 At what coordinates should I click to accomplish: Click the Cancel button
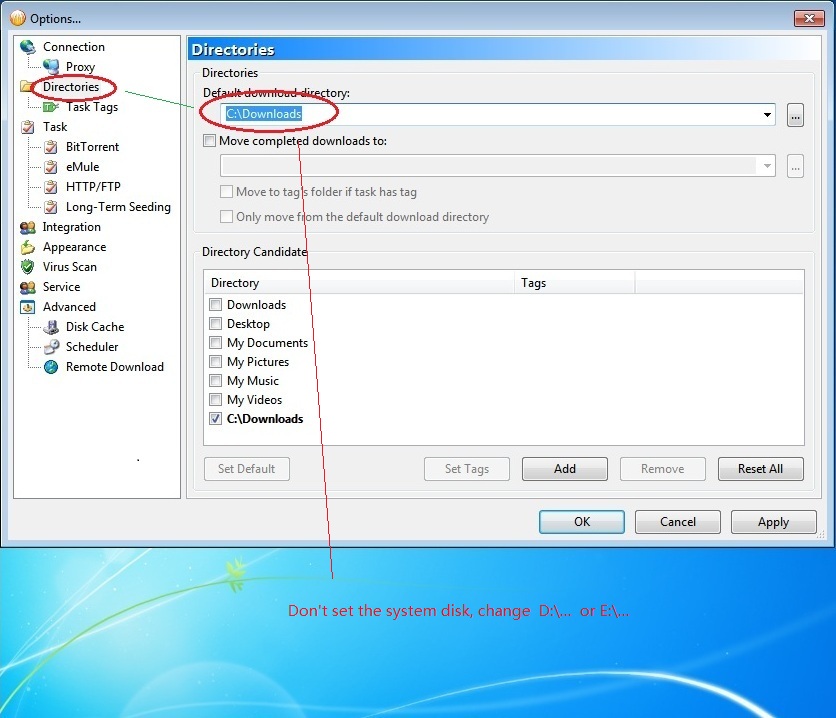(x=678, y=521)
